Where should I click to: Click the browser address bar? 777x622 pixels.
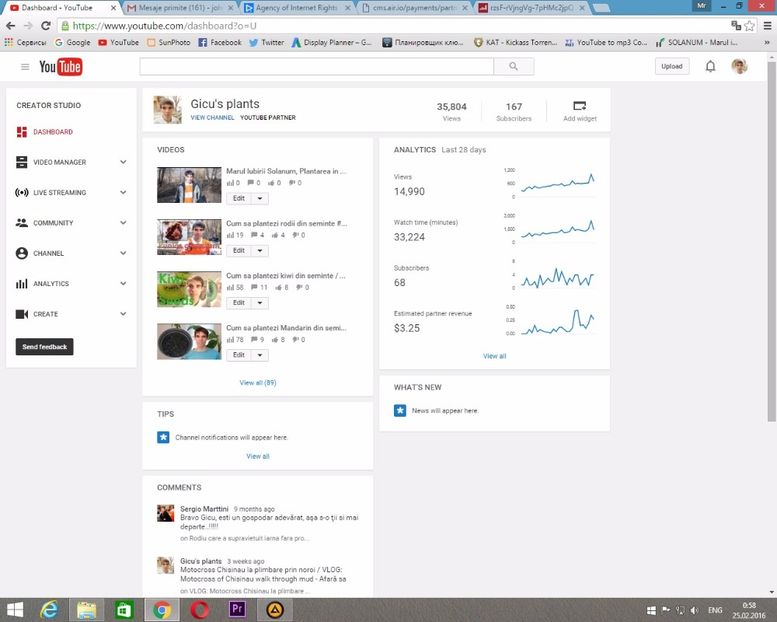click(x=396, y=26)
